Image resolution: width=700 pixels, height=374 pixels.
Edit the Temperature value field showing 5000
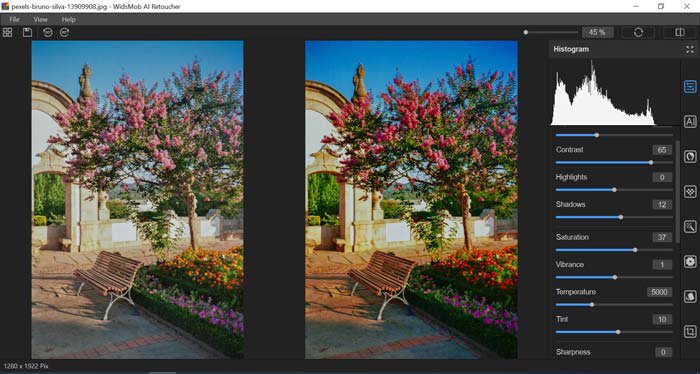(x=659, y=292)
